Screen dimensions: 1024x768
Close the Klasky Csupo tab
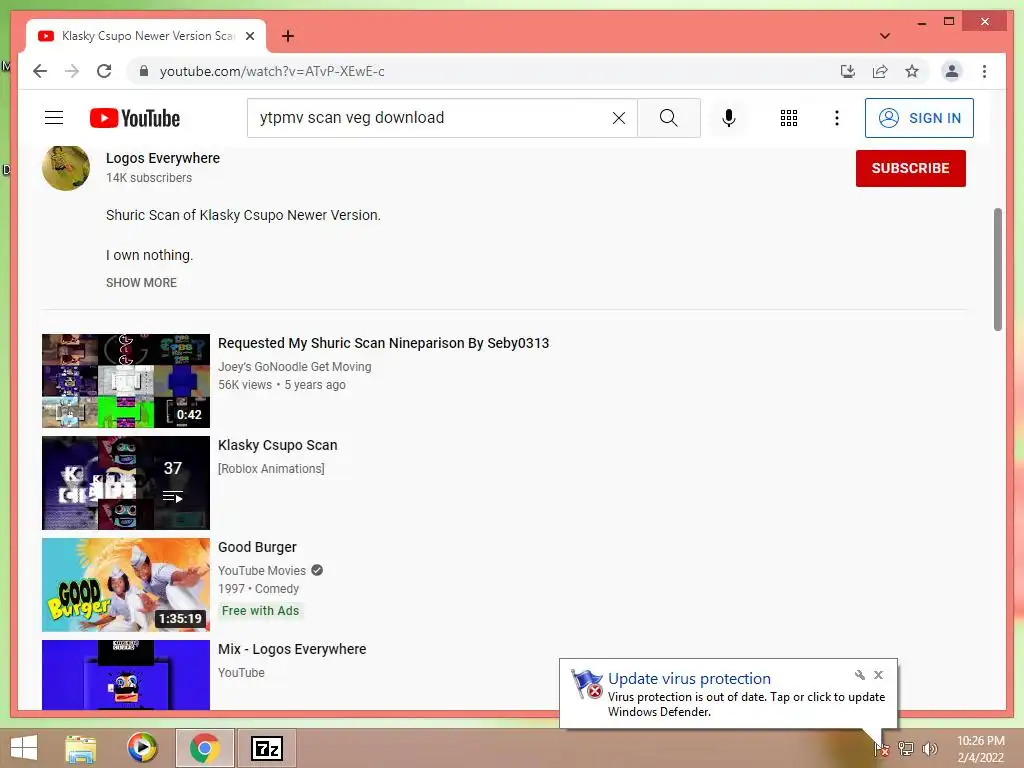[x=249, y=36]
